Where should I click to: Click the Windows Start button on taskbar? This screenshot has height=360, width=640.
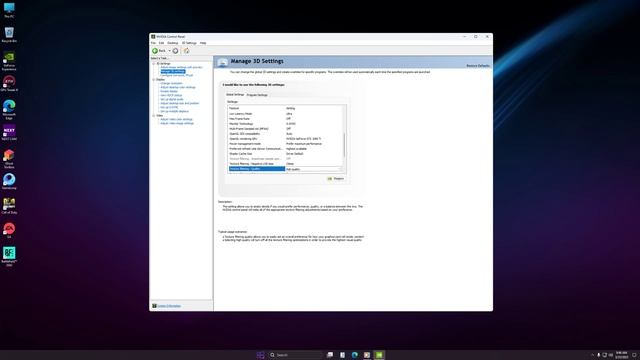coord(260,355)
